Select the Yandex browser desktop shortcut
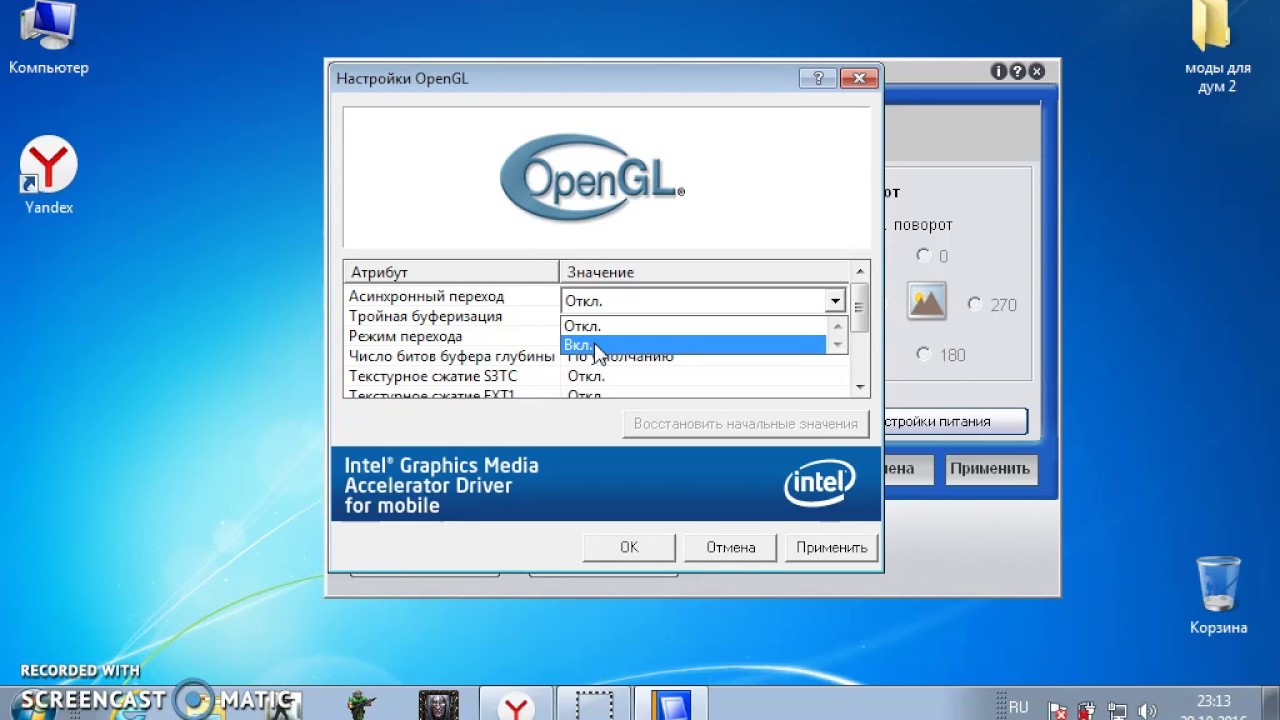The image size is (1280, 720). tap(48, 176)
